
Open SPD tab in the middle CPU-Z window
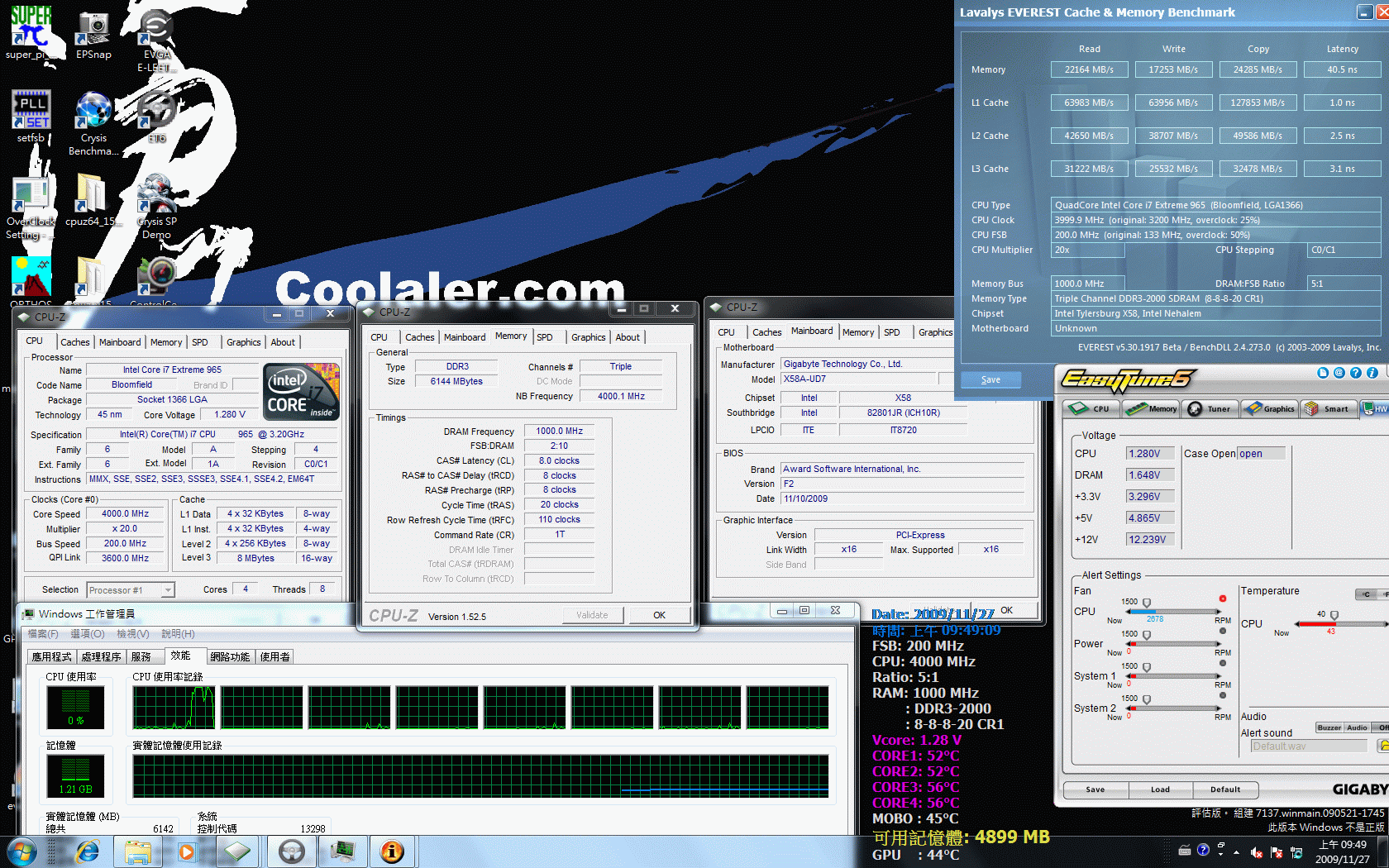(544, 337)
